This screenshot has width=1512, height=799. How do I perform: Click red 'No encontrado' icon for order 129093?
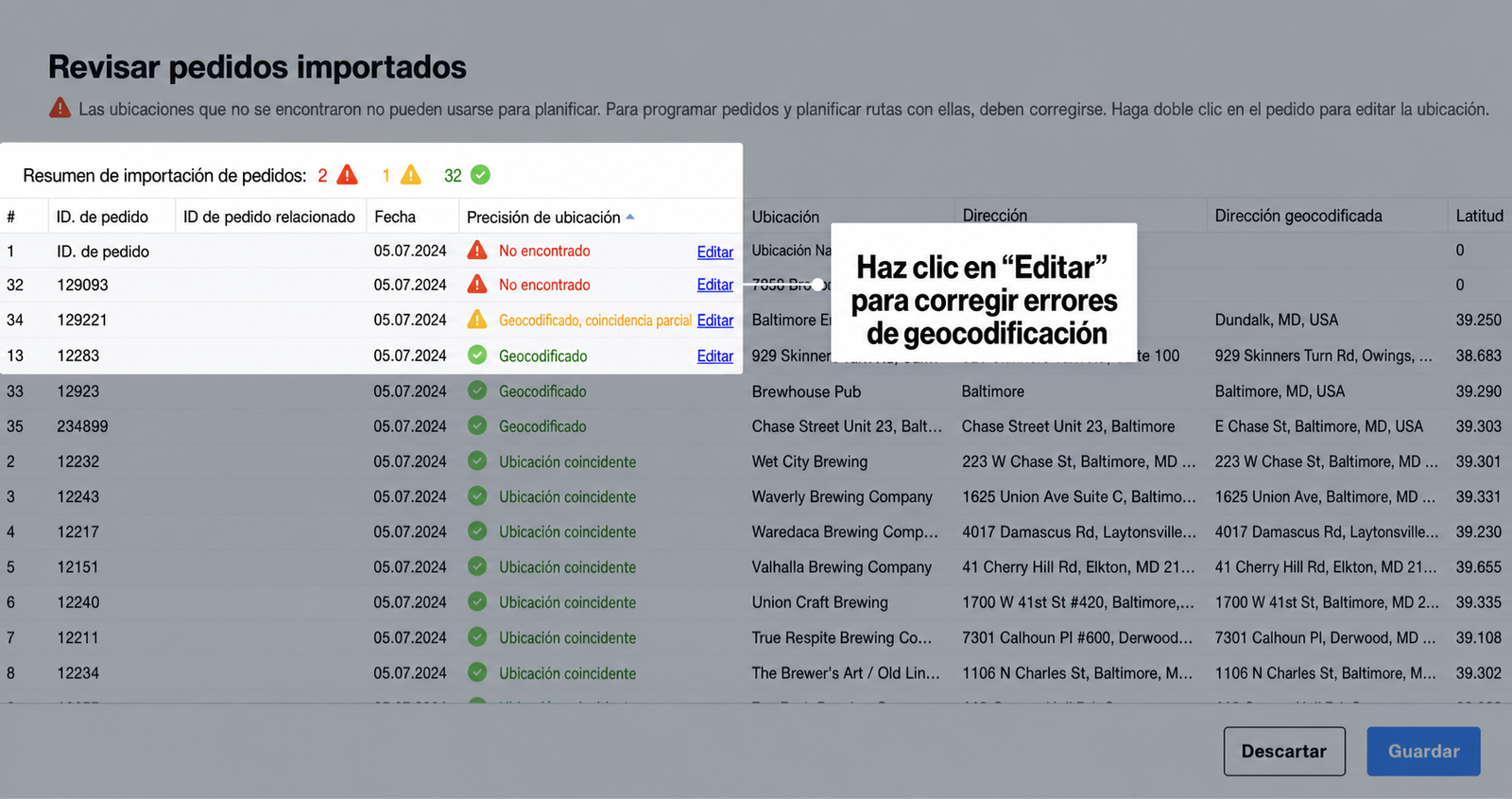(x=477, y=285)
